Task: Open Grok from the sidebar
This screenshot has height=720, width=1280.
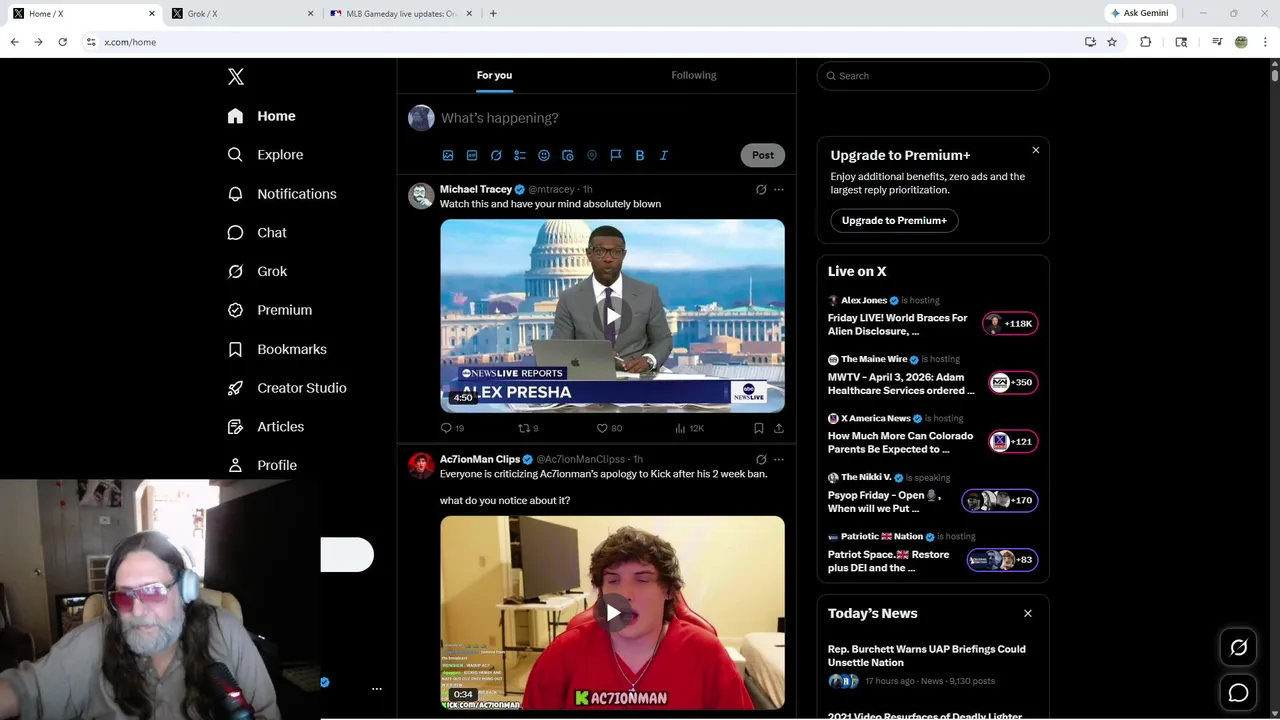Action: [x=257, y=271]
